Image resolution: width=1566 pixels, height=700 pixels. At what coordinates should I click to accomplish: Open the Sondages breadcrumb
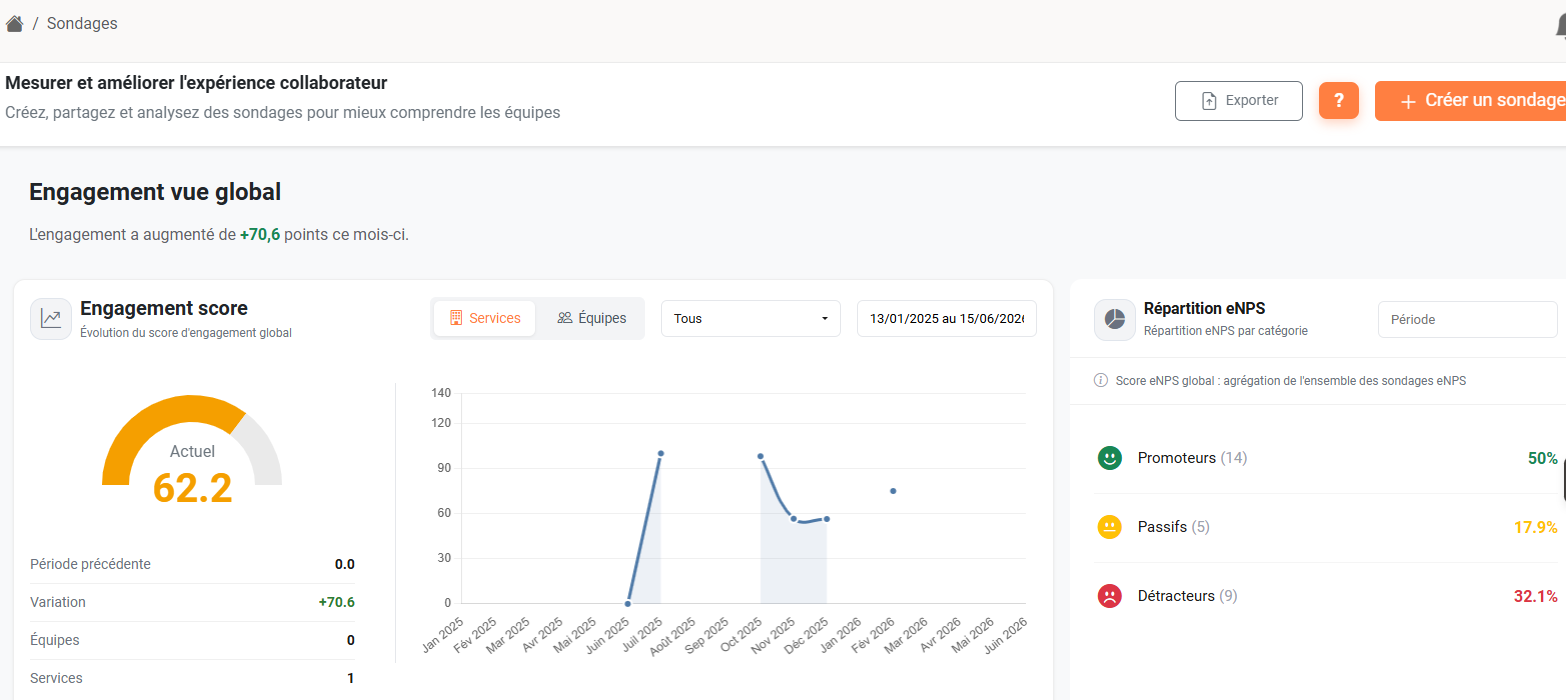[82, 23]
